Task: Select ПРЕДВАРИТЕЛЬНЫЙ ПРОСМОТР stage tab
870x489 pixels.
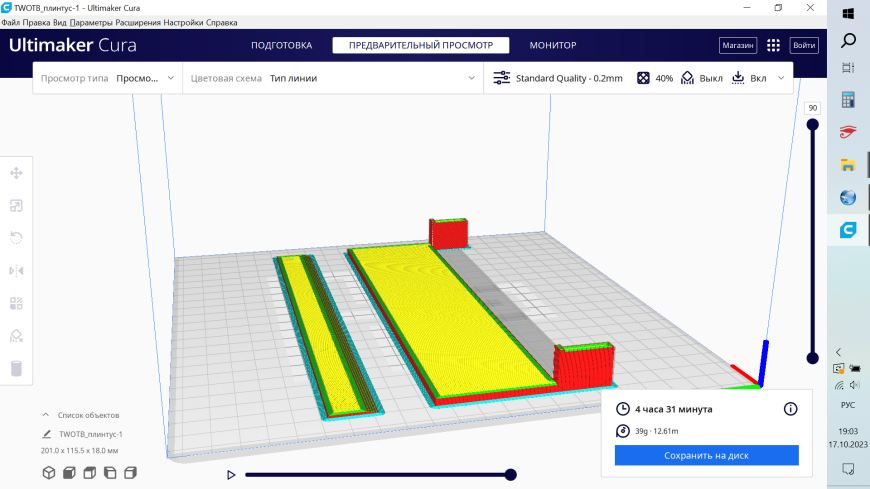Action: (421, 46)
